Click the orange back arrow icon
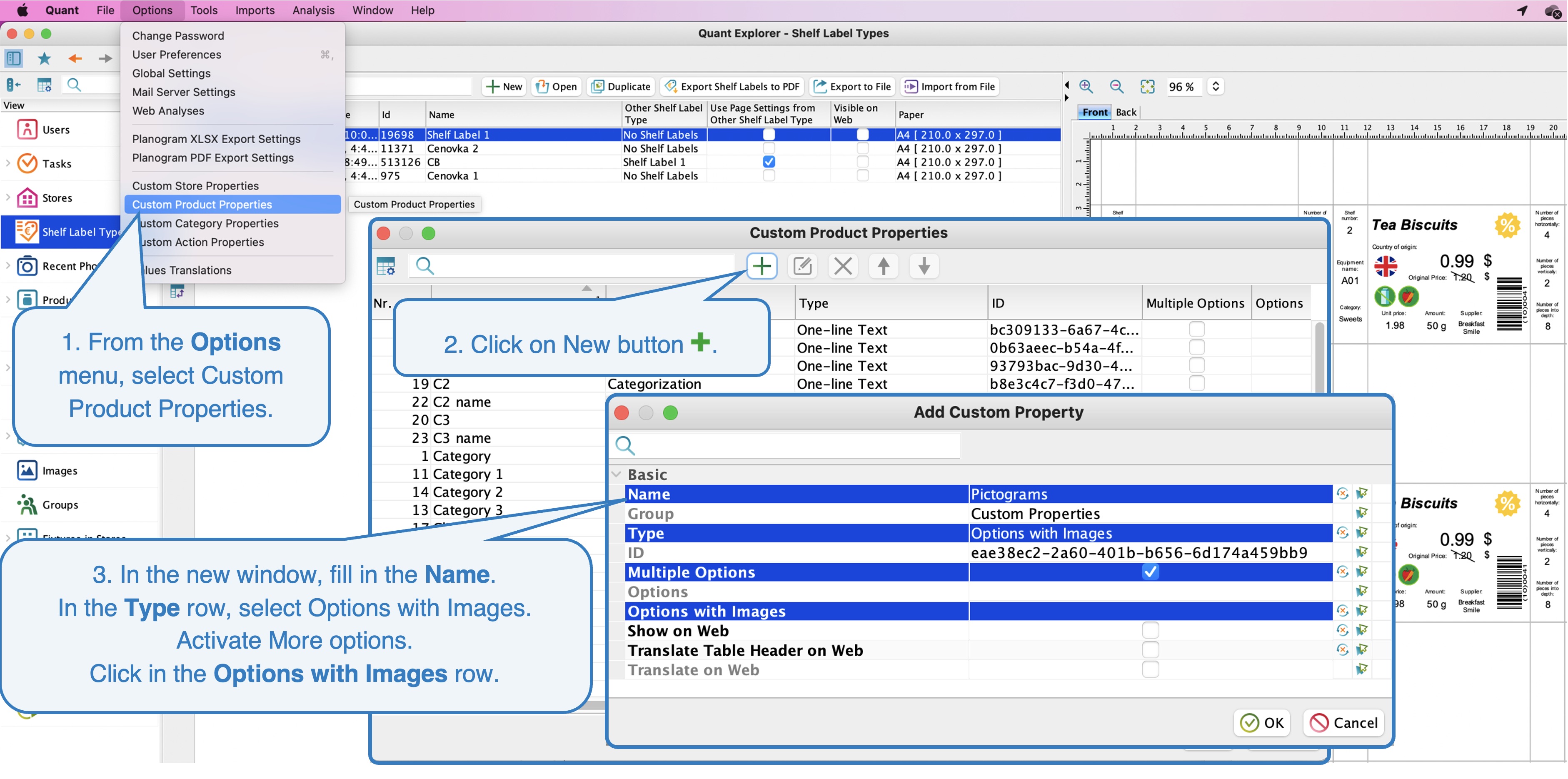This screenshot has height=779, width=1568. click(75, 58)
